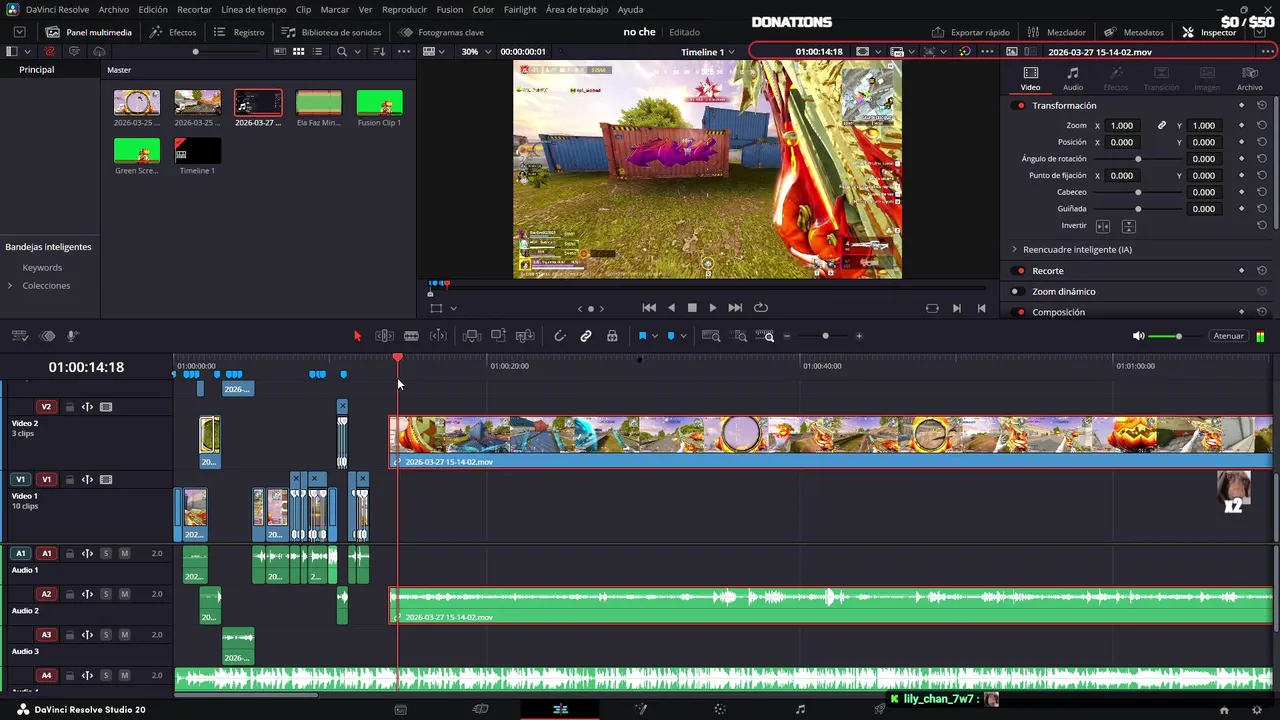This screenshot has width=1280, height=720.
Task: Open timeline view options icon
Action: [20, 336]
